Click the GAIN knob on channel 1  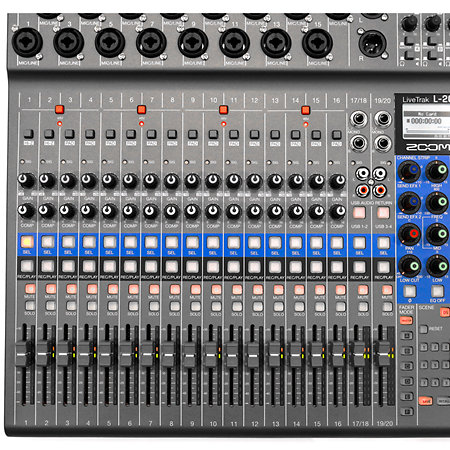[x=25, y=180]
